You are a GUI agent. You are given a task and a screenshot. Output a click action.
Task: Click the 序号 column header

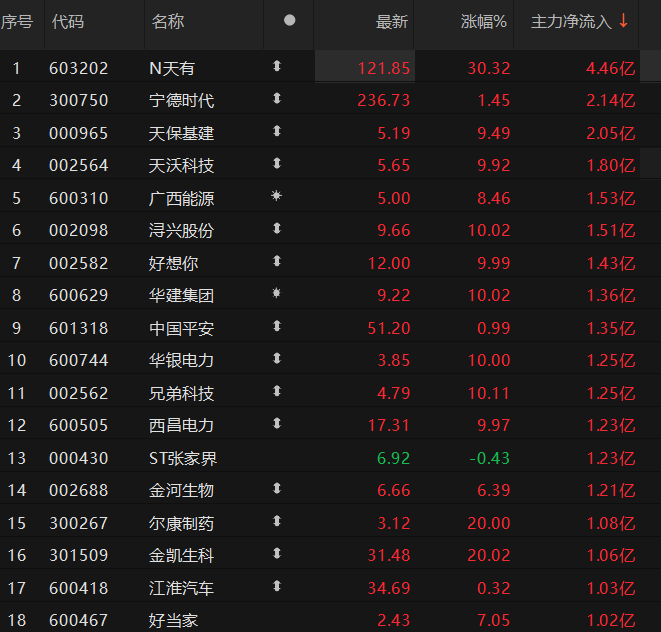coord(17,22)
